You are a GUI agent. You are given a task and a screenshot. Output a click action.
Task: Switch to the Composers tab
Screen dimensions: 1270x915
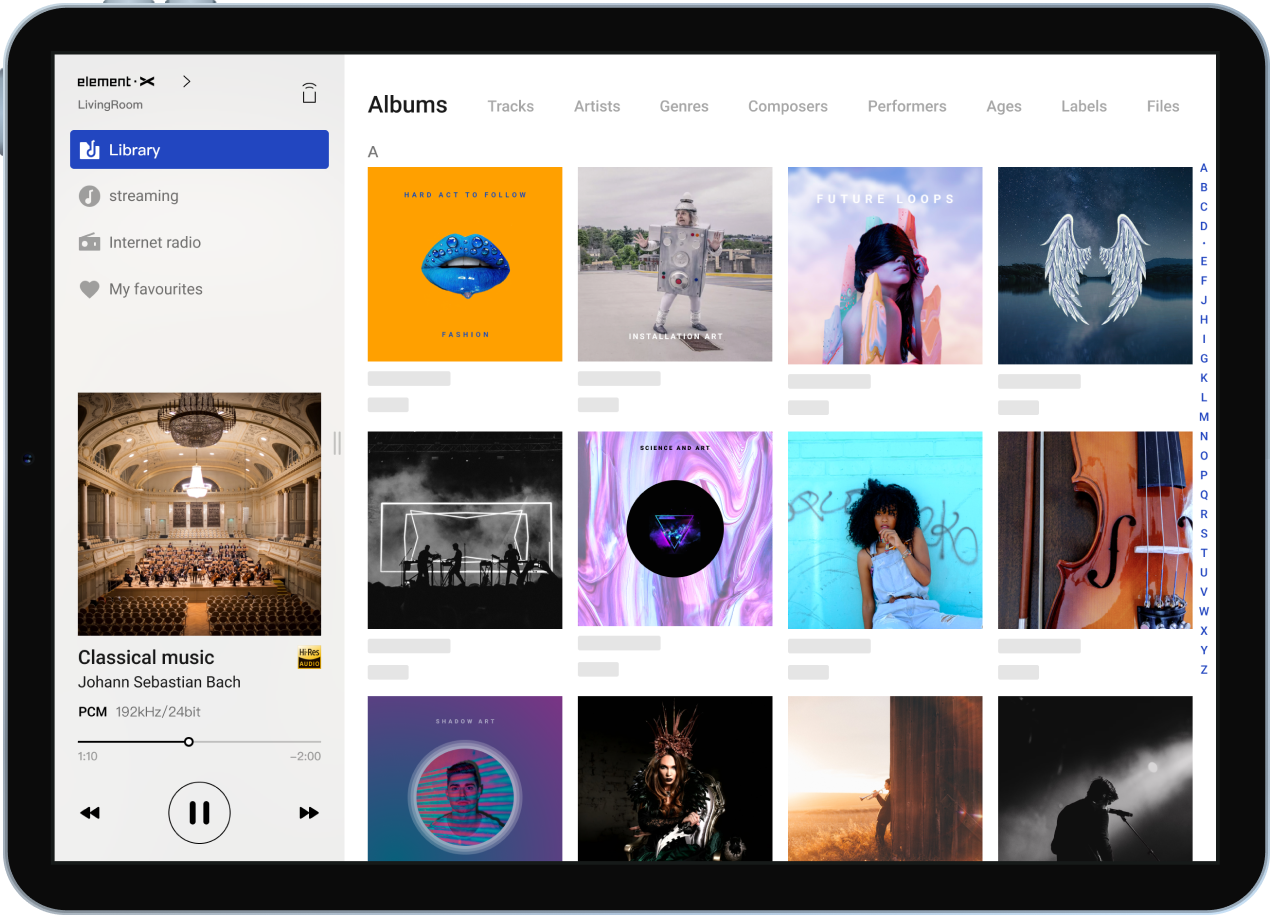point(788,106)
